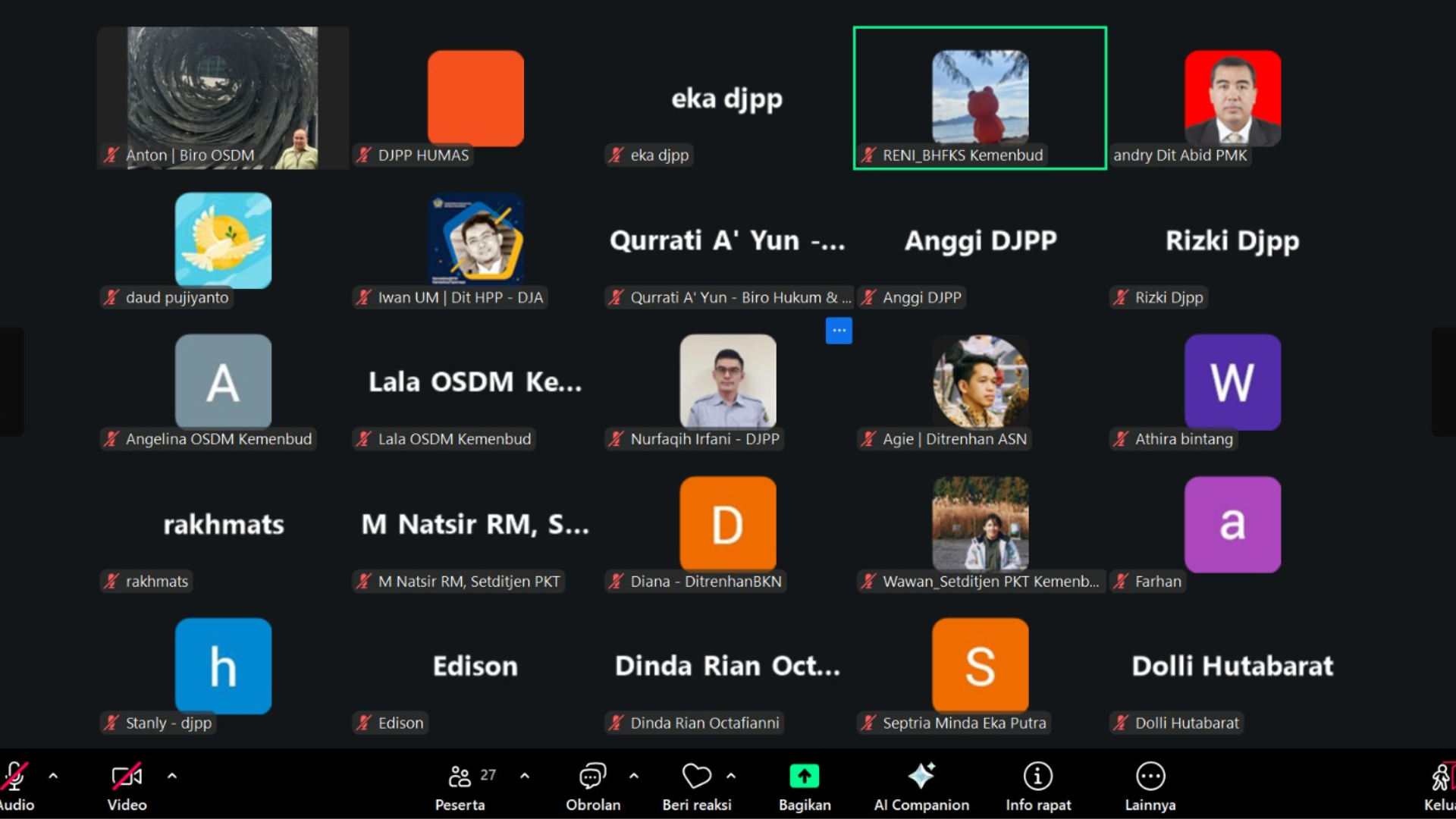The image size is (1456, 819).
Task: Expand the caret beside Obrolan
Action: coord(634,776)
